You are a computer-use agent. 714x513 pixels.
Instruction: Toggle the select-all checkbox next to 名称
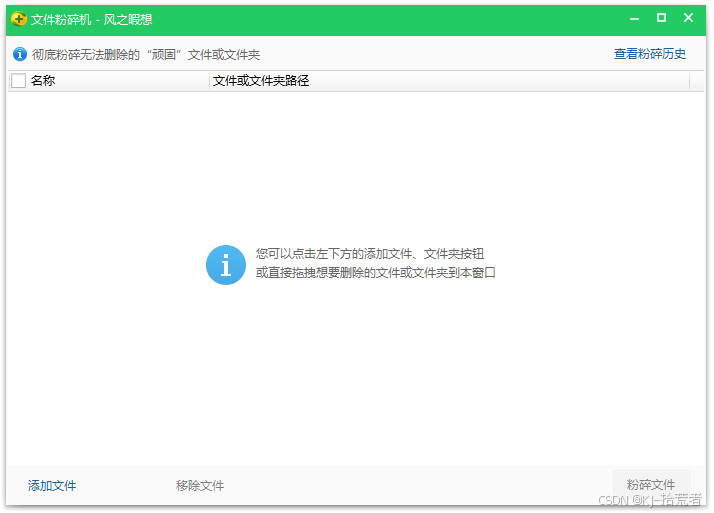(x=19, y=81)
